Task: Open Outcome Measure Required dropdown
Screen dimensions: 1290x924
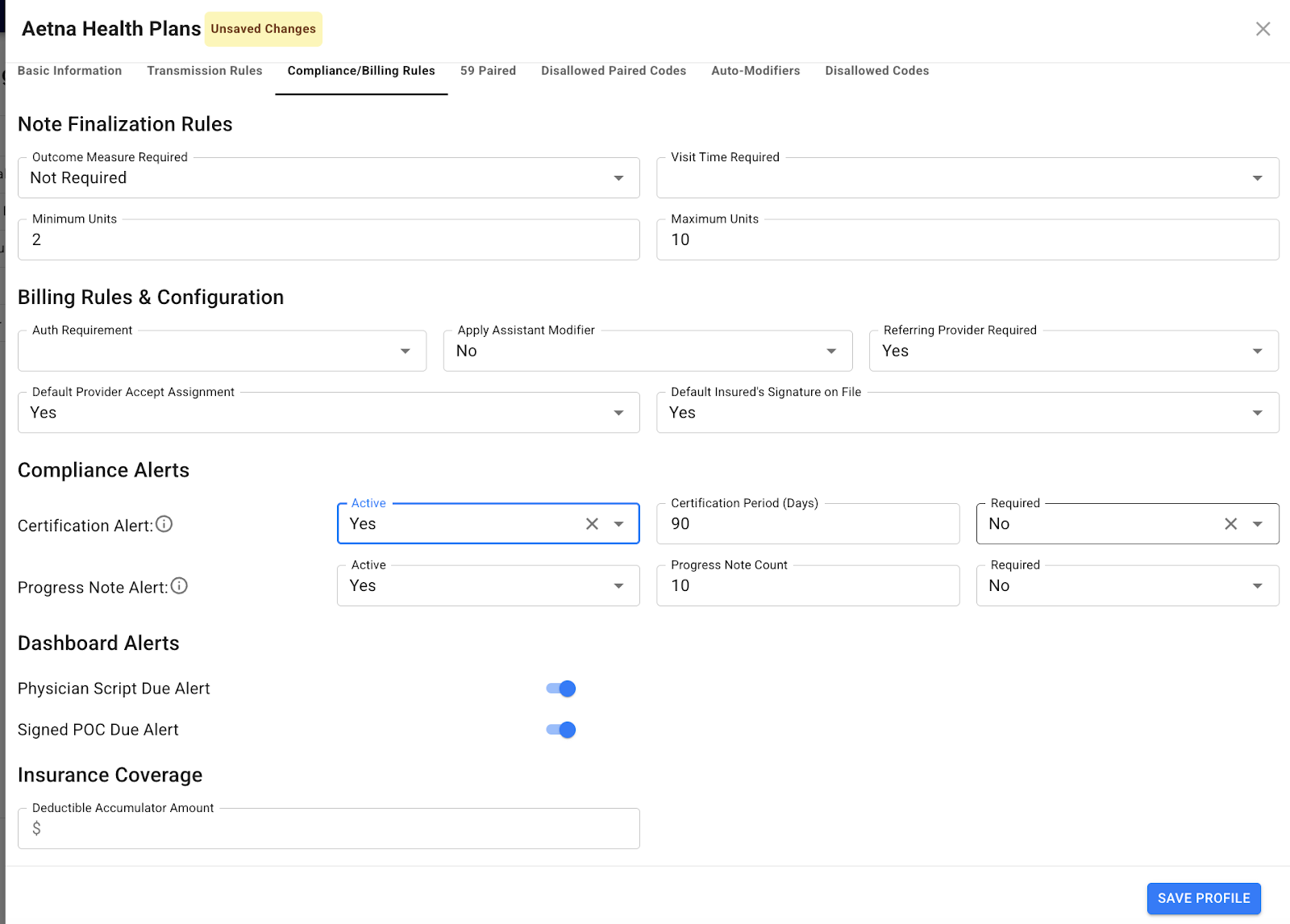Action: 329,178
